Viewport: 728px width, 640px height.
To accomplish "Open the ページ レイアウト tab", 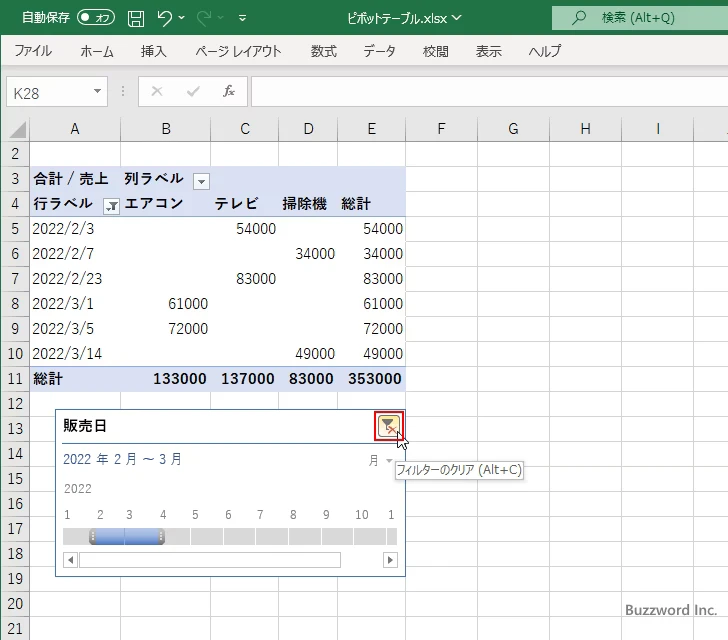I will pos(238,51).
